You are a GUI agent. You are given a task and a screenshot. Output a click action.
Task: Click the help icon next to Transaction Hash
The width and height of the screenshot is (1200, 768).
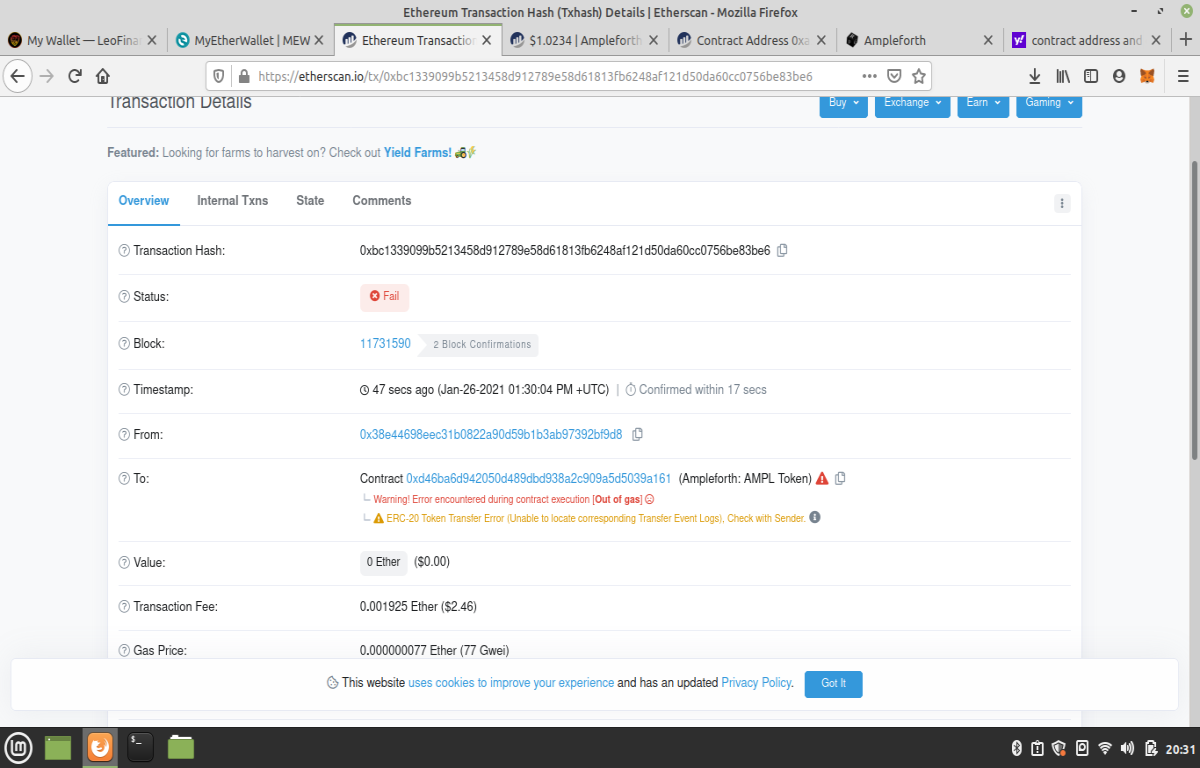point(124,250)
